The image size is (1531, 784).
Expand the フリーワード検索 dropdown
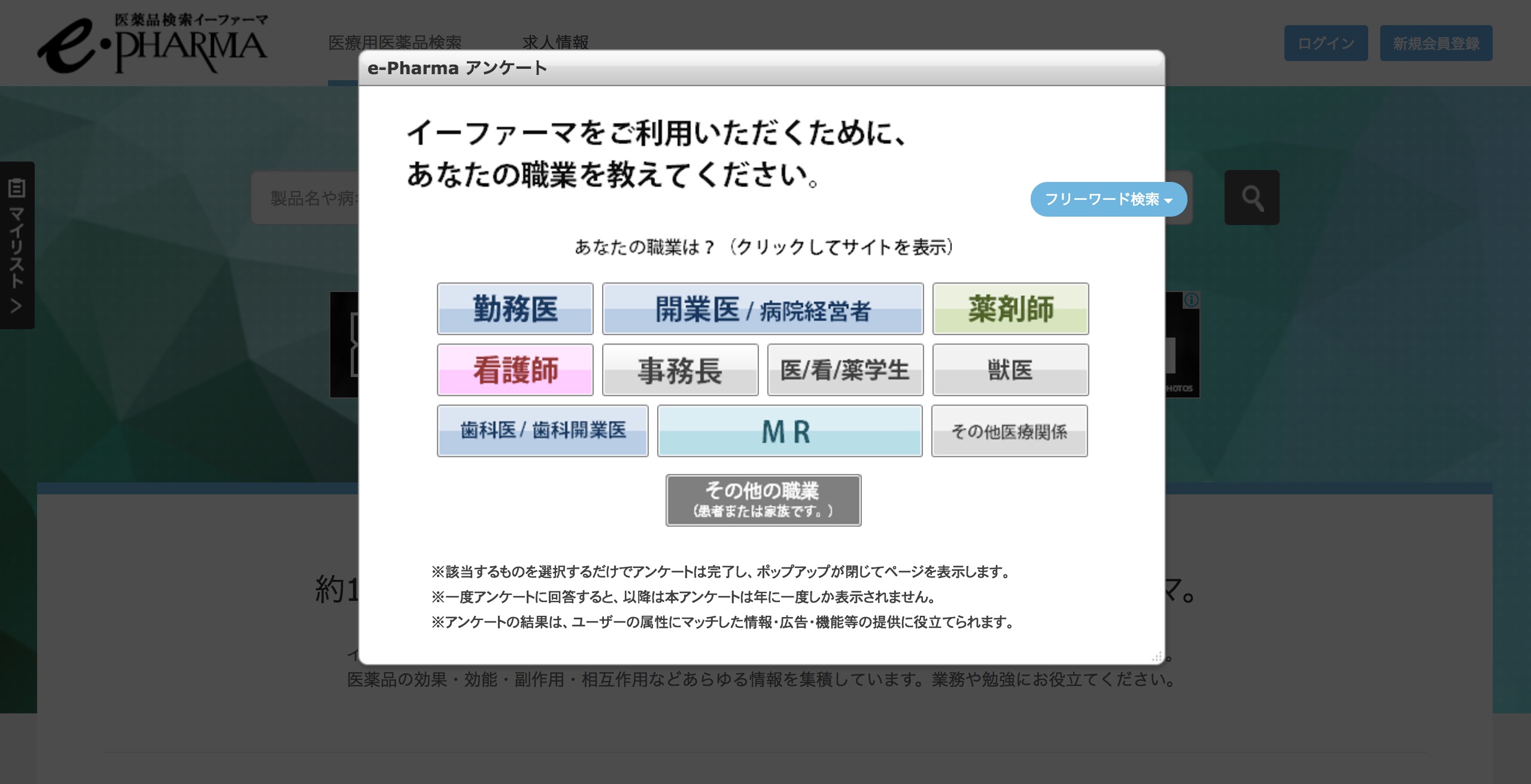click(1108, 199)
